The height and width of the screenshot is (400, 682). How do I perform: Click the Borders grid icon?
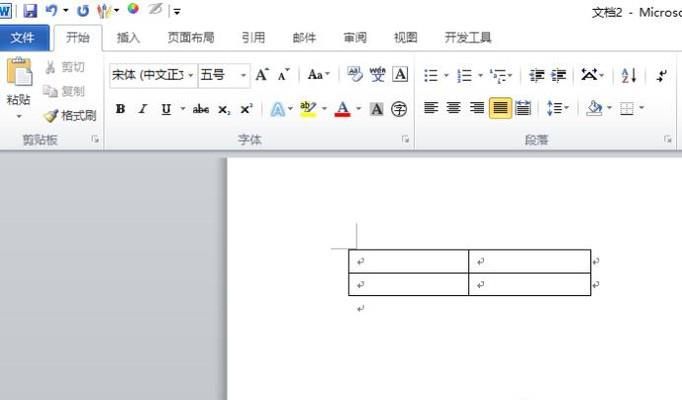(626, 108)
